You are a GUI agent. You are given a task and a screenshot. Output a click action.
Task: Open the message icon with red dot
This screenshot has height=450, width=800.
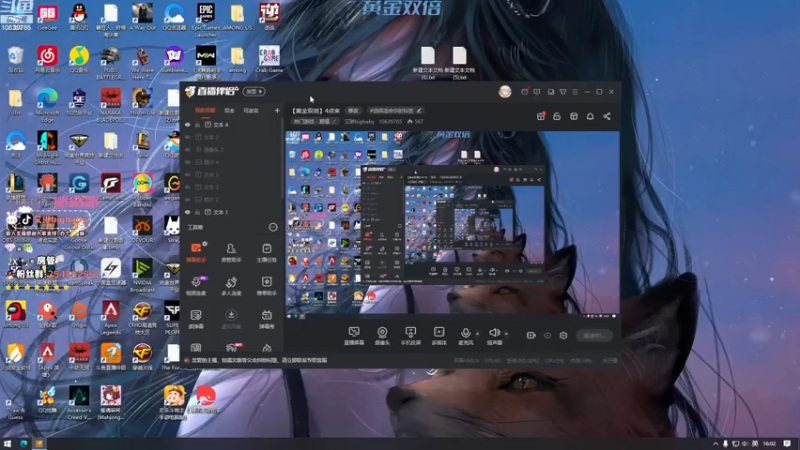(x=524, y=92)
